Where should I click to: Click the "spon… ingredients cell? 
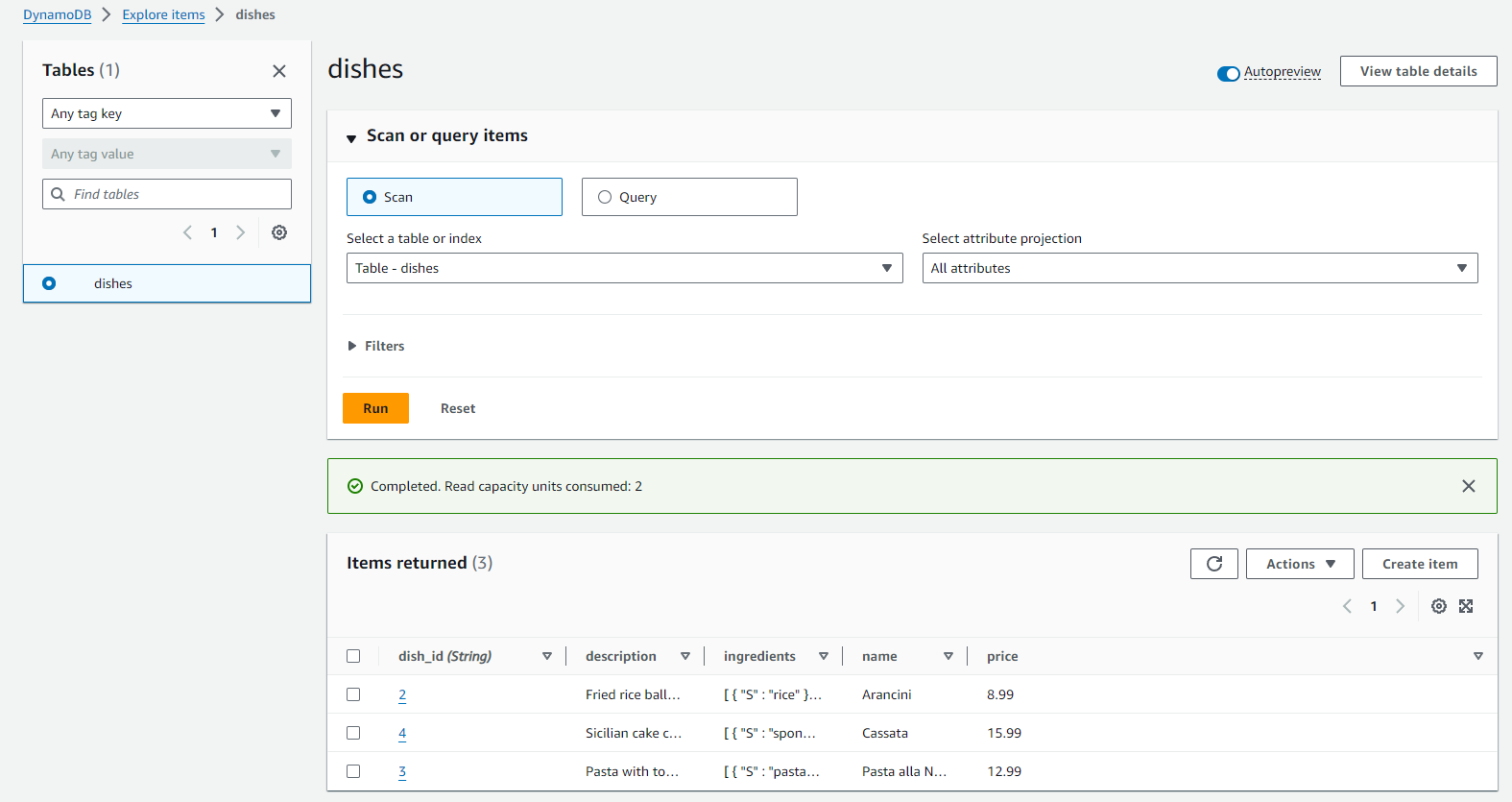coord(770,733)
